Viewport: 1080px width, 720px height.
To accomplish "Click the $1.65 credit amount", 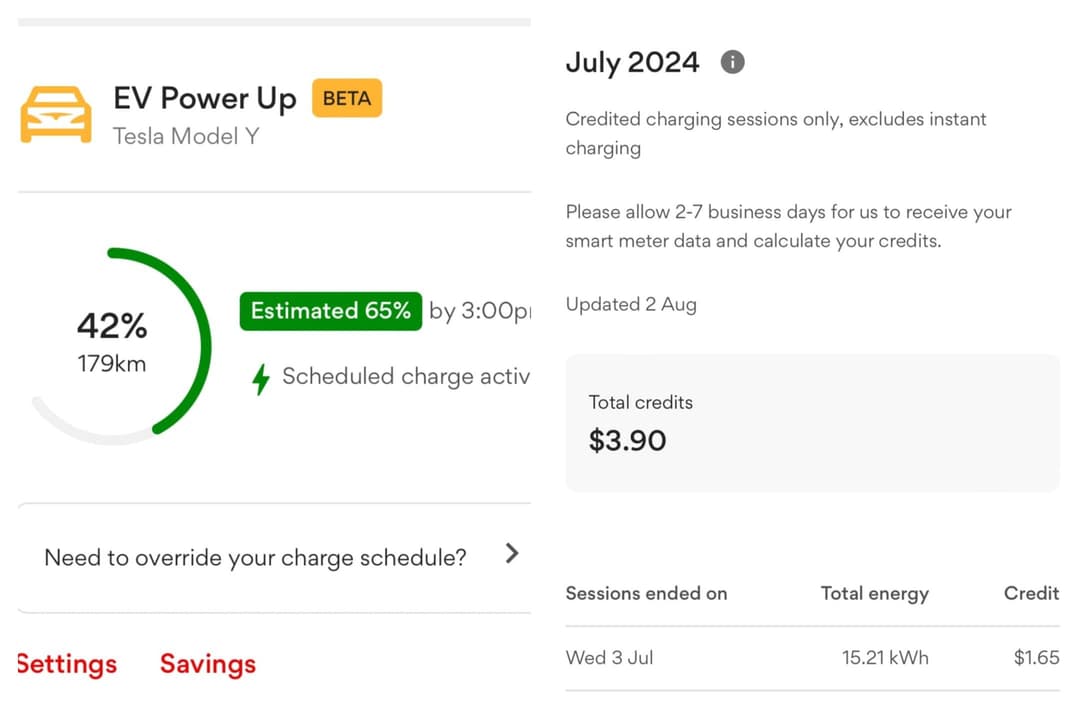I will [x=1036, y=658].
